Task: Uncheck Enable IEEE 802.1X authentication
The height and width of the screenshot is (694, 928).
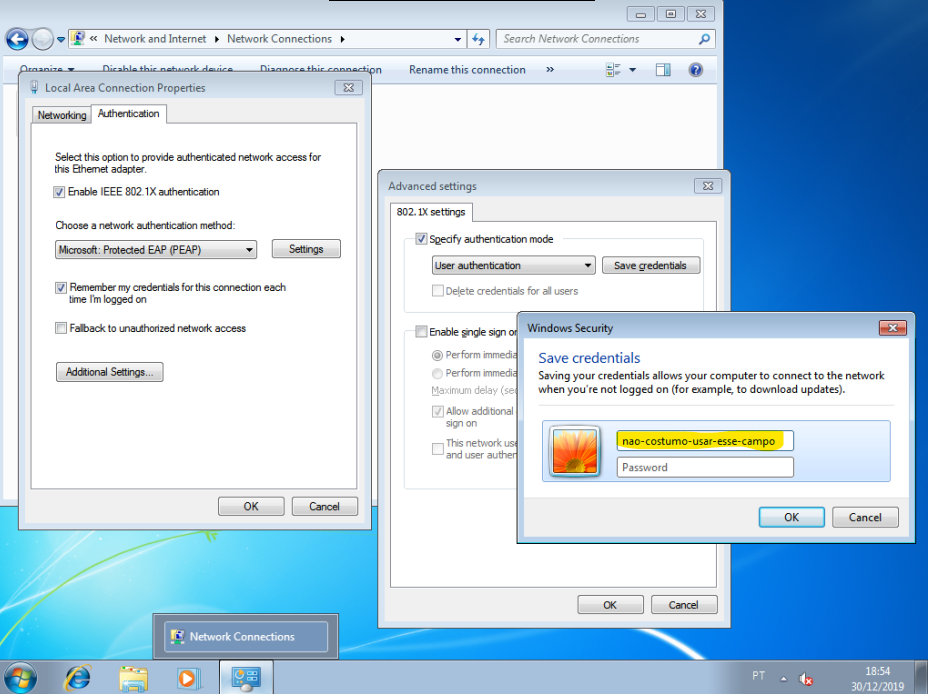Action: [x=59, y=192]
